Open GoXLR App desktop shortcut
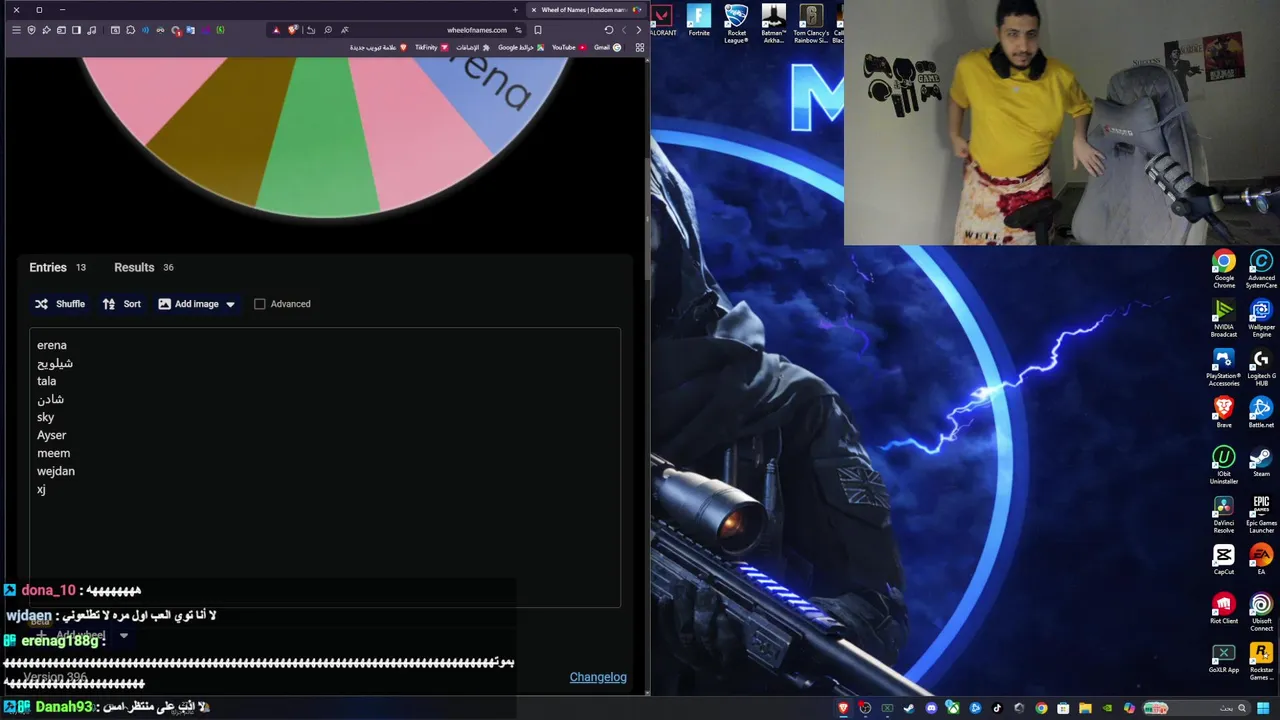 (1224, 658)
